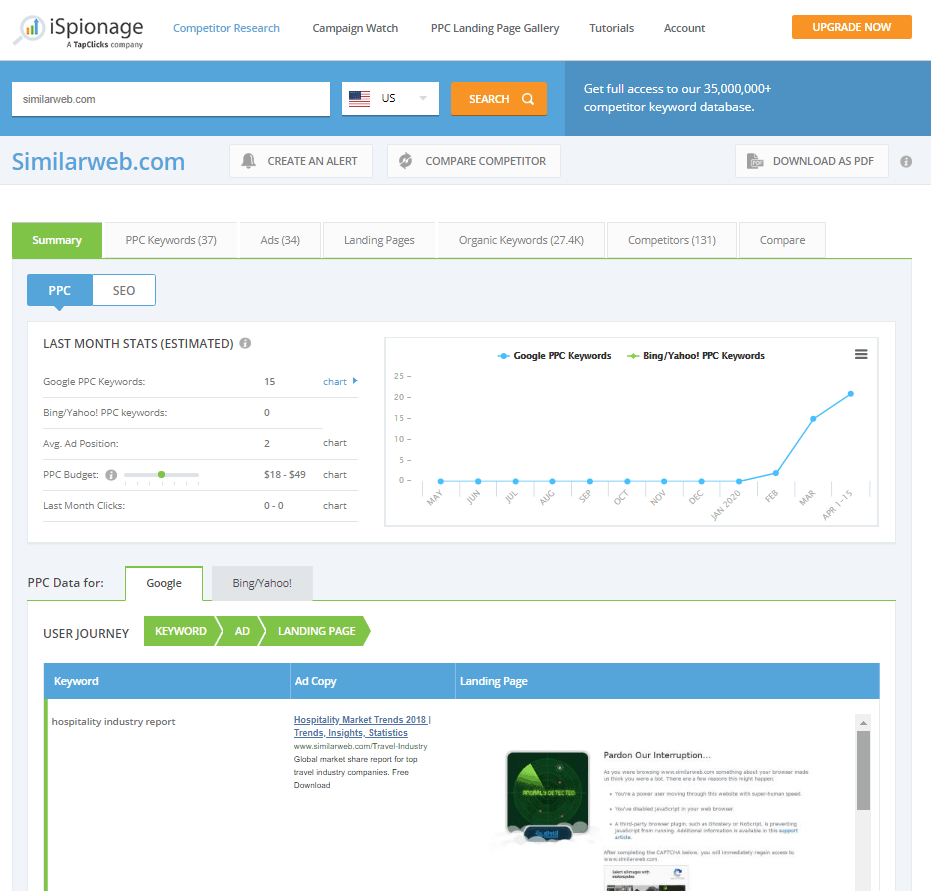Click the MAR data point on chart
The height and width of the screenshot is (891, 931).
click(x=813, y=419)
